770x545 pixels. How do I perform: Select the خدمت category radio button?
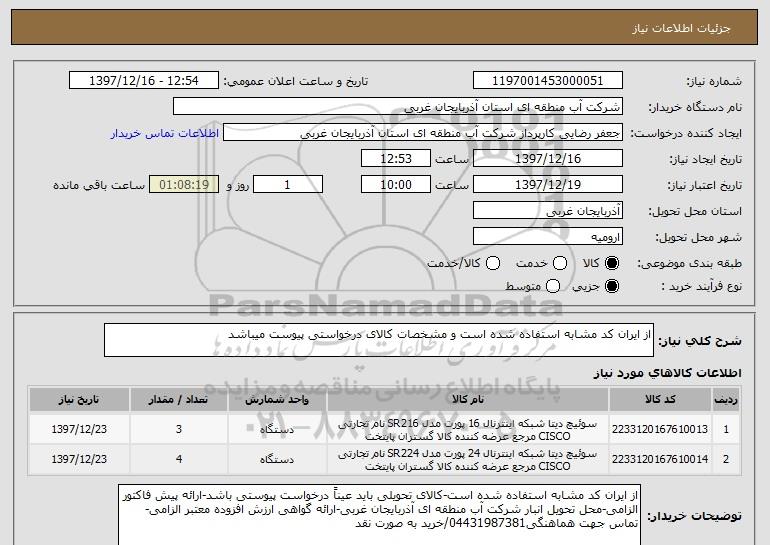[x=560, y=263]
